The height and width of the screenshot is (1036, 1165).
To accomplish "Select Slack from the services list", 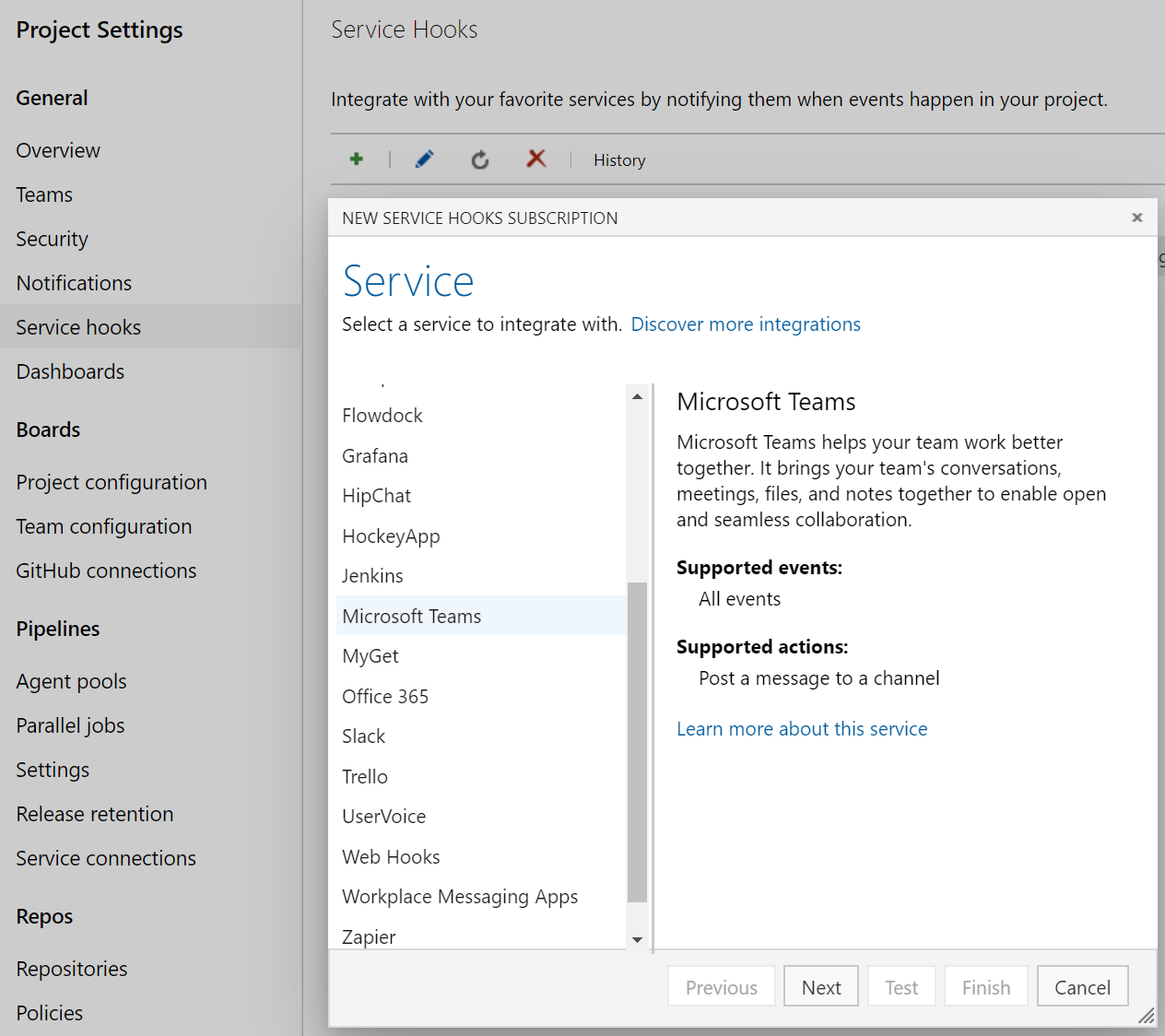I will [363, 736].
